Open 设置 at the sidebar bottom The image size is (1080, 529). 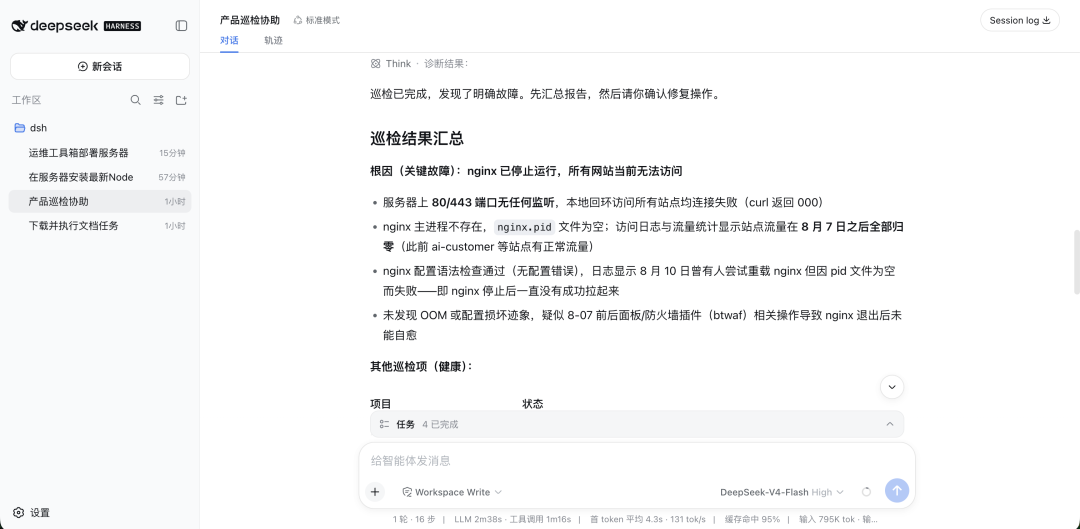pyautogui.click(x=32, y=512)
